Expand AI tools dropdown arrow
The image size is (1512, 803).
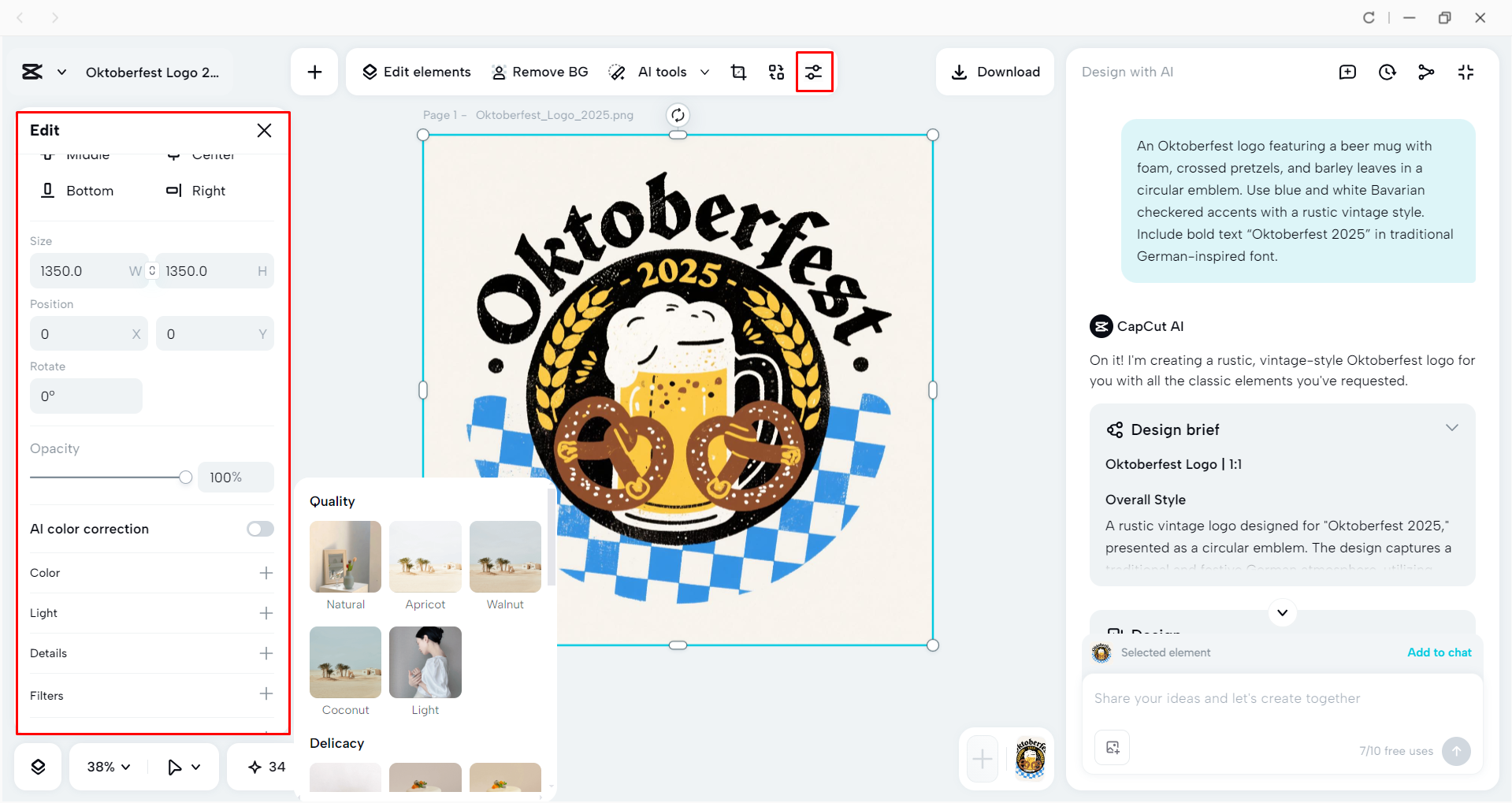tap(704, 72)
